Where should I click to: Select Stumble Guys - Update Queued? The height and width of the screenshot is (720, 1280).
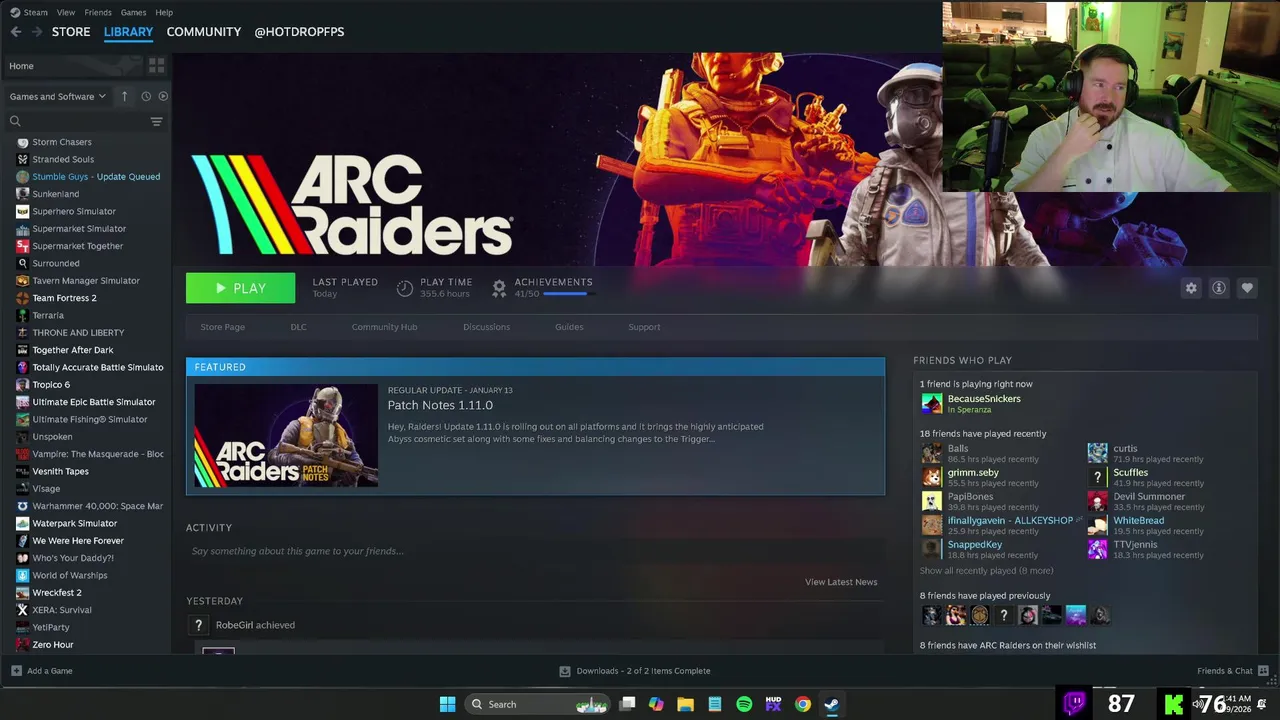96,177
